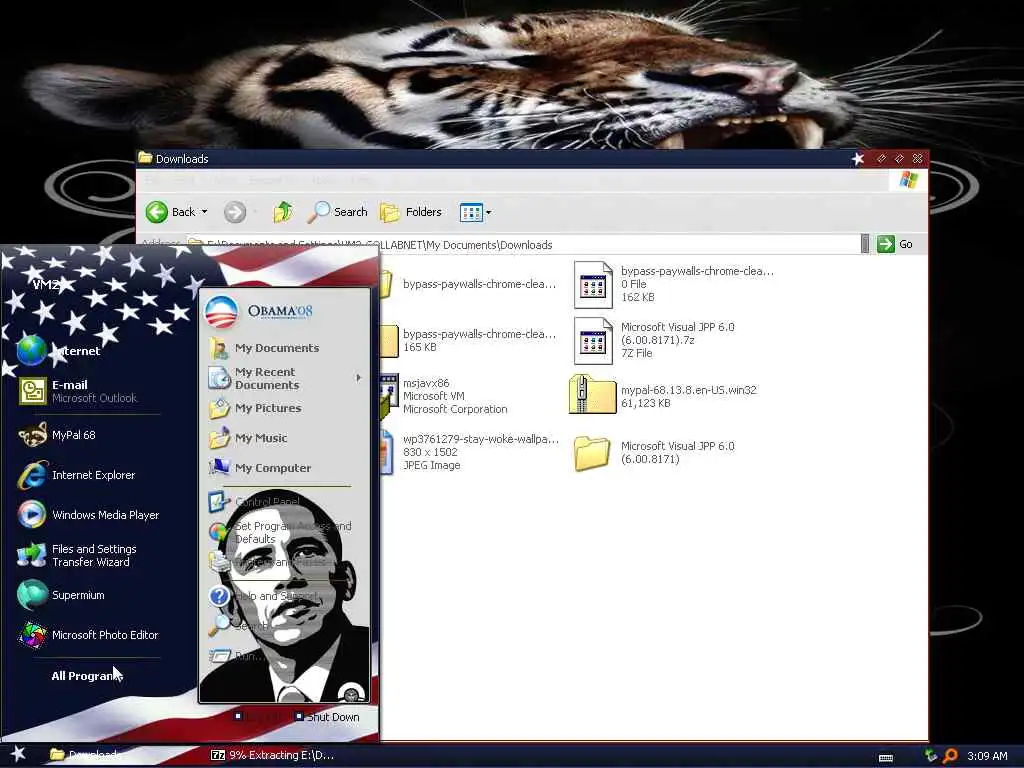The width and height of the screenshot is (1024, 768).
Task: Open Files and Settings Transfer Wizard
Action: click(78, 555)
